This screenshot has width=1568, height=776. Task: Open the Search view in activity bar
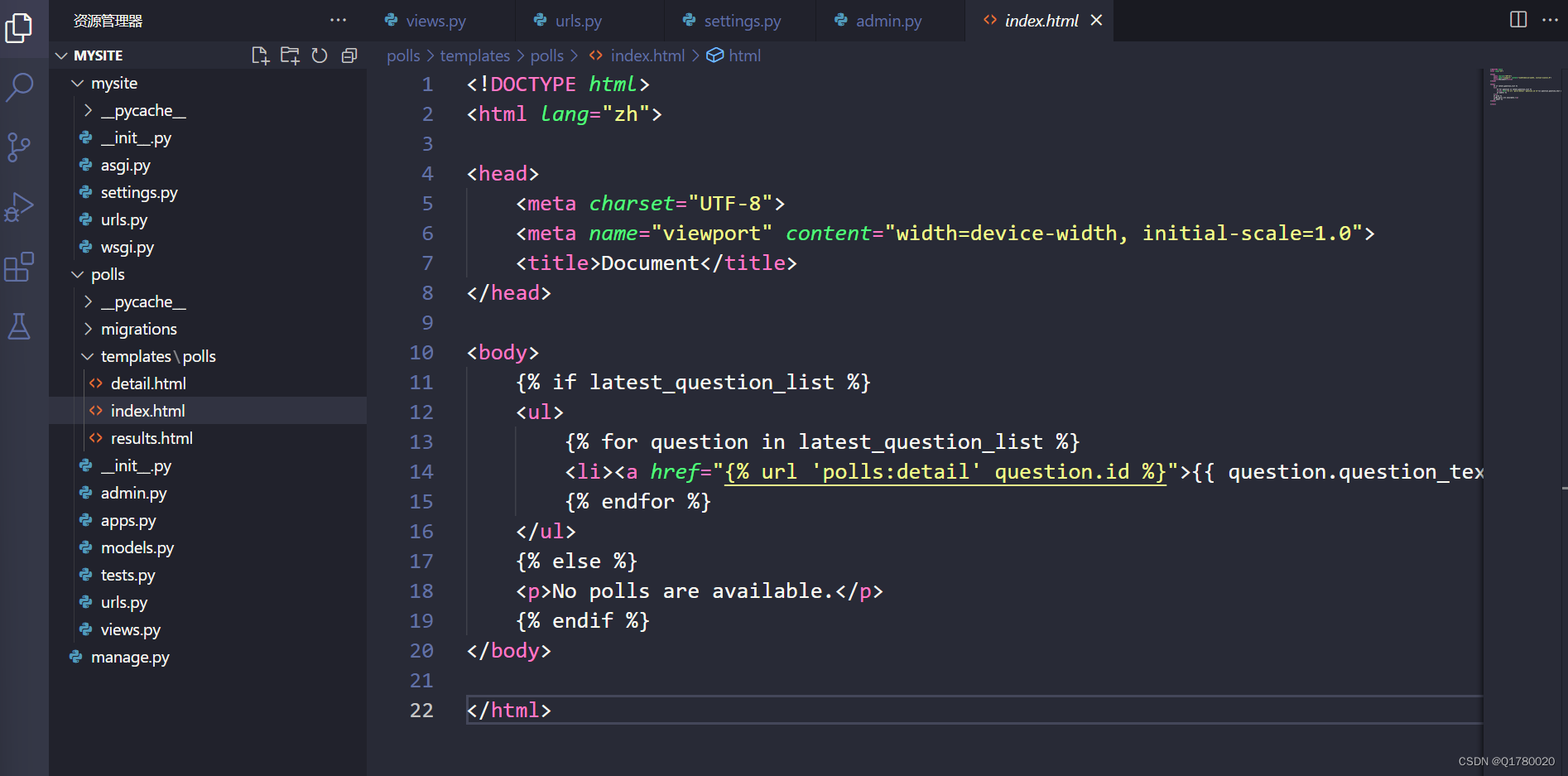[x=19, y=87]
